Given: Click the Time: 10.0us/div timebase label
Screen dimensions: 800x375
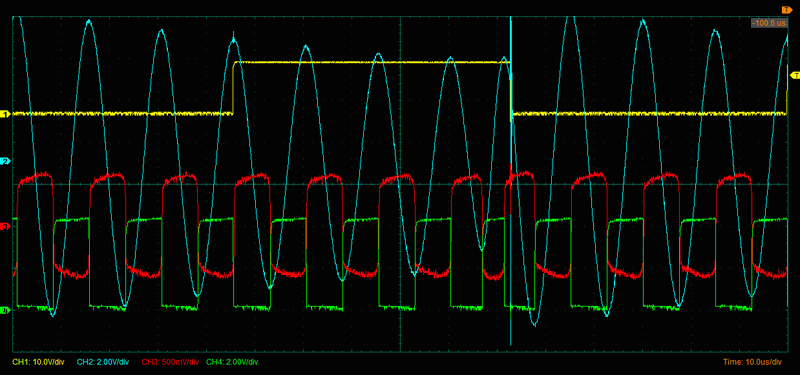Looking at the screenshot, I should 752,362.
